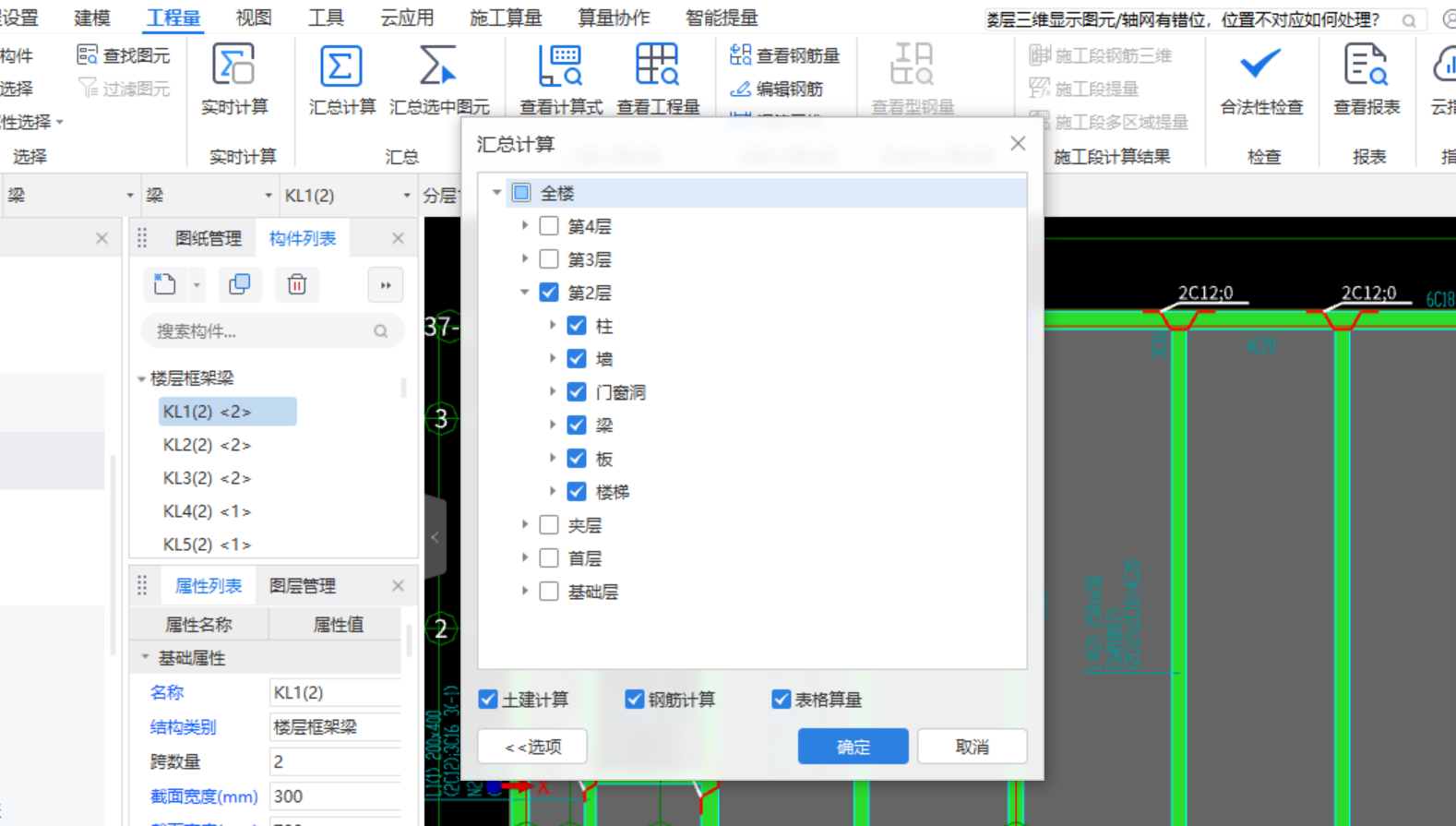
Task: Collapse 楼层框架梁 tree group
Action: [141, 378]
